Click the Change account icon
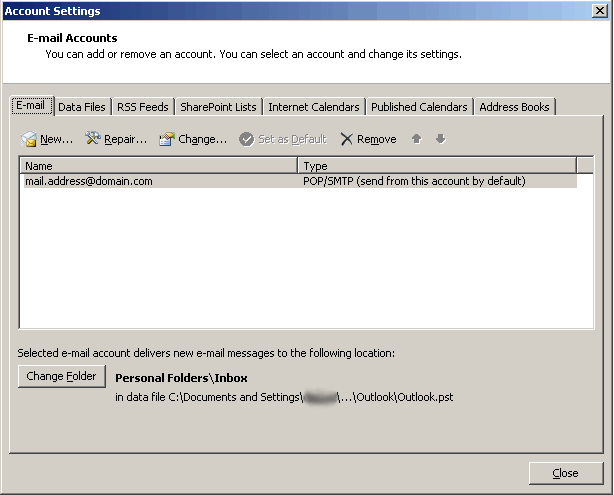 (167, 139)
